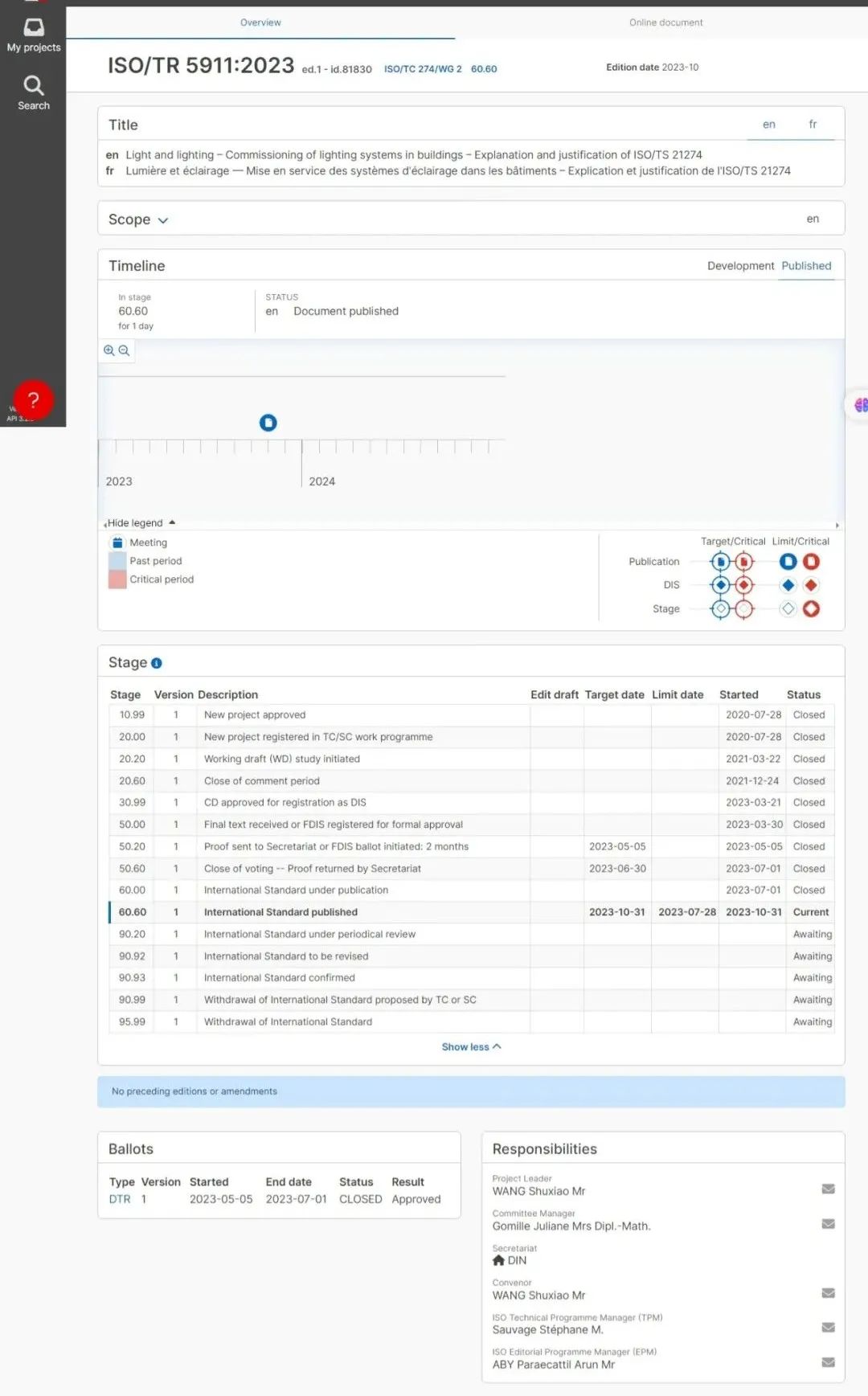The height and width of the screenshot is (1396, 868).
Task: Zoom out on the timeline
Action: coord(124,350)
